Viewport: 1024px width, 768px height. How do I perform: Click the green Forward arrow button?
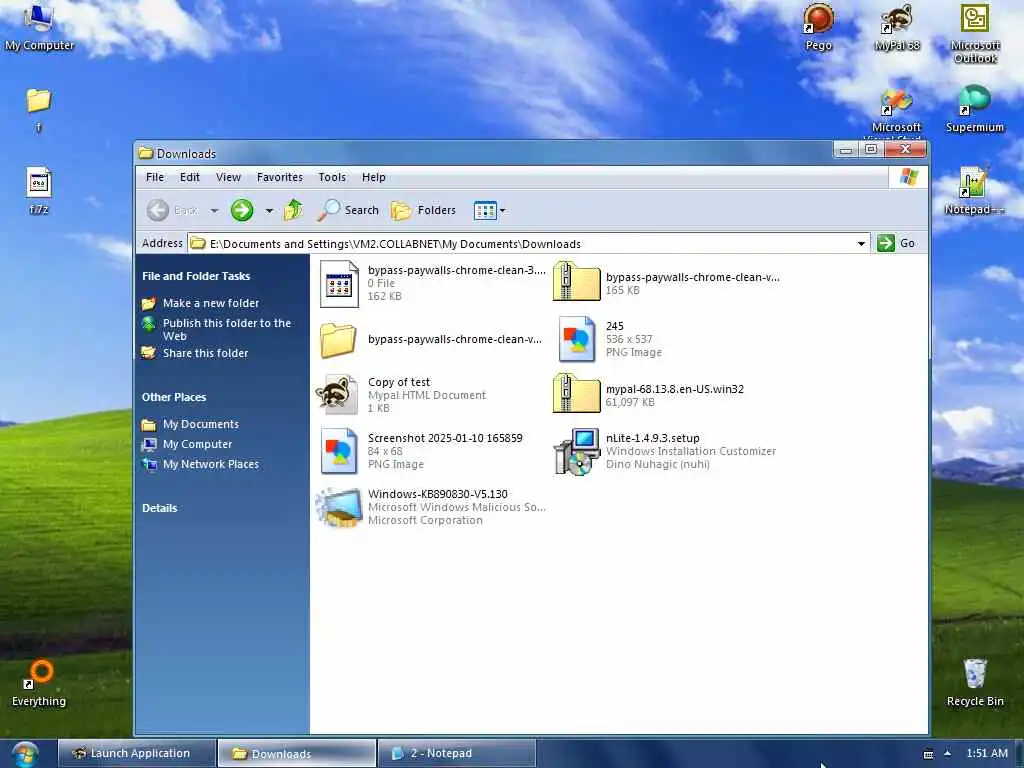coord(242,210)
